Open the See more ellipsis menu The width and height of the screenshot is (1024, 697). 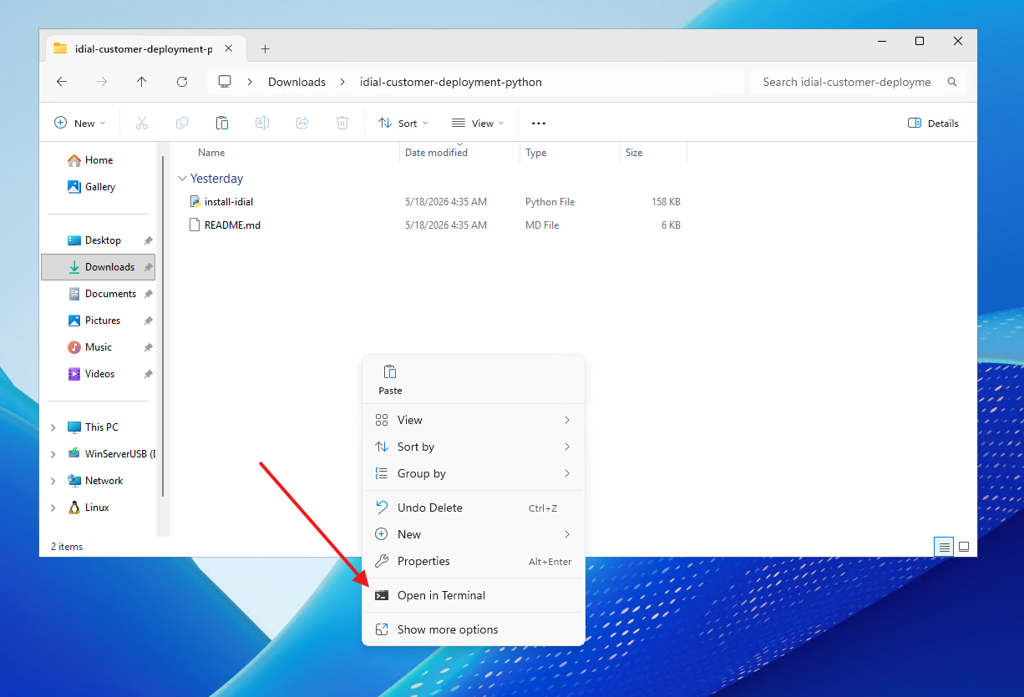pos(538,123)
